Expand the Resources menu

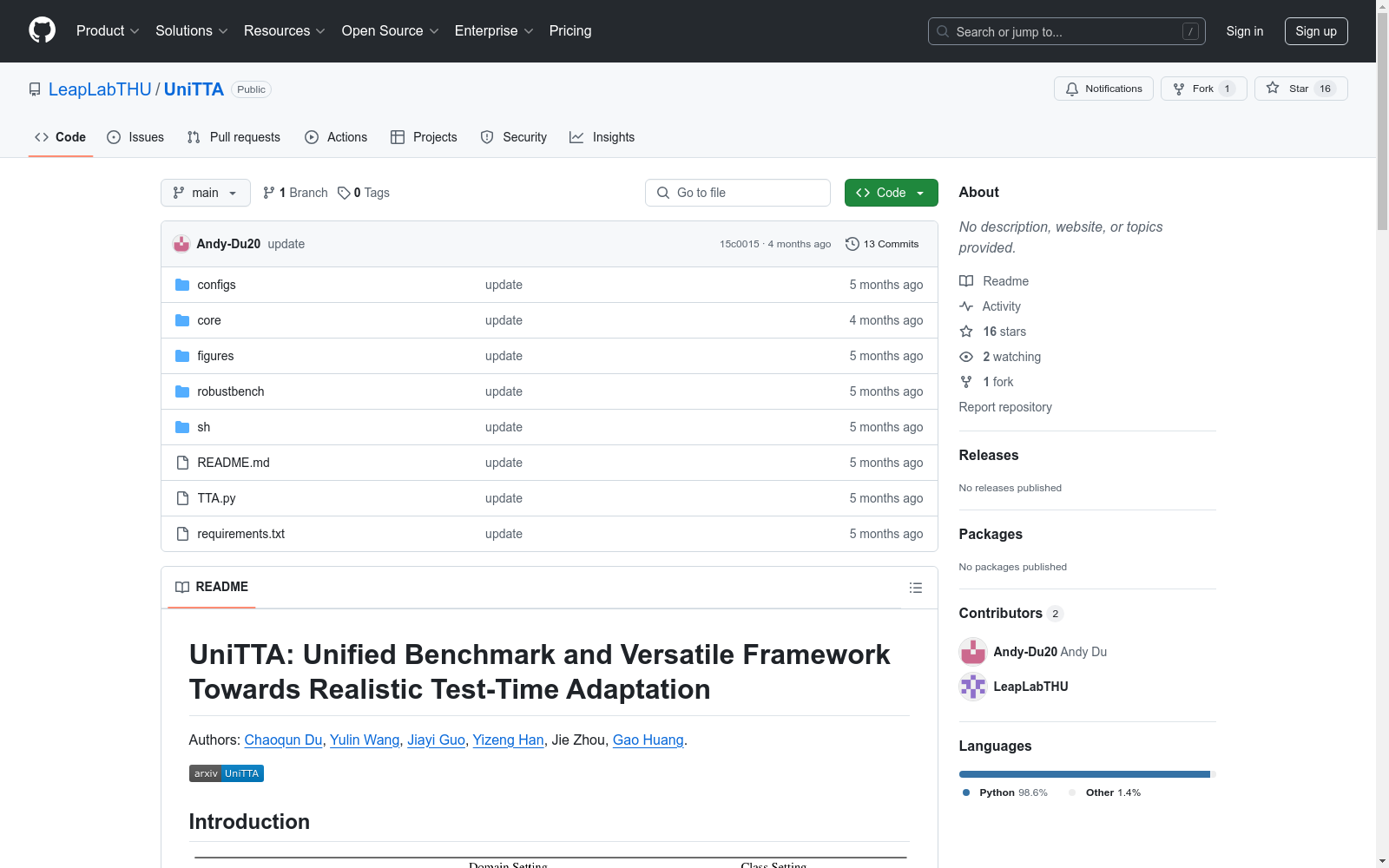coord(285,30)
